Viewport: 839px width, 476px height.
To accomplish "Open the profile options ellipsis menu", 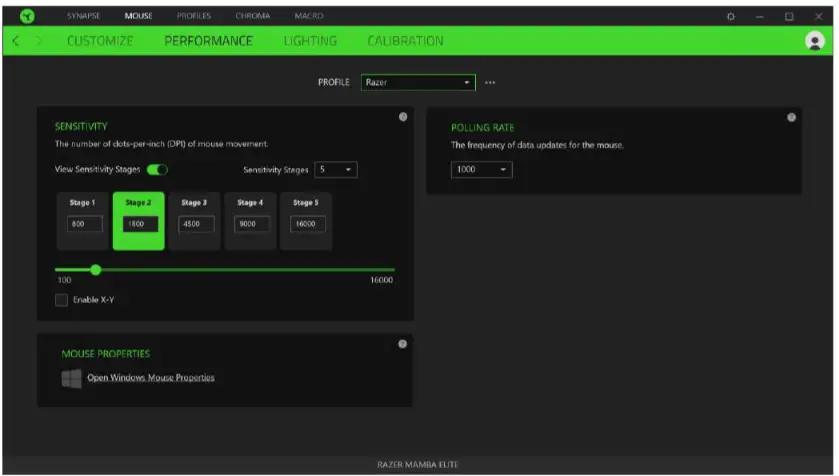I will (490, 82).
